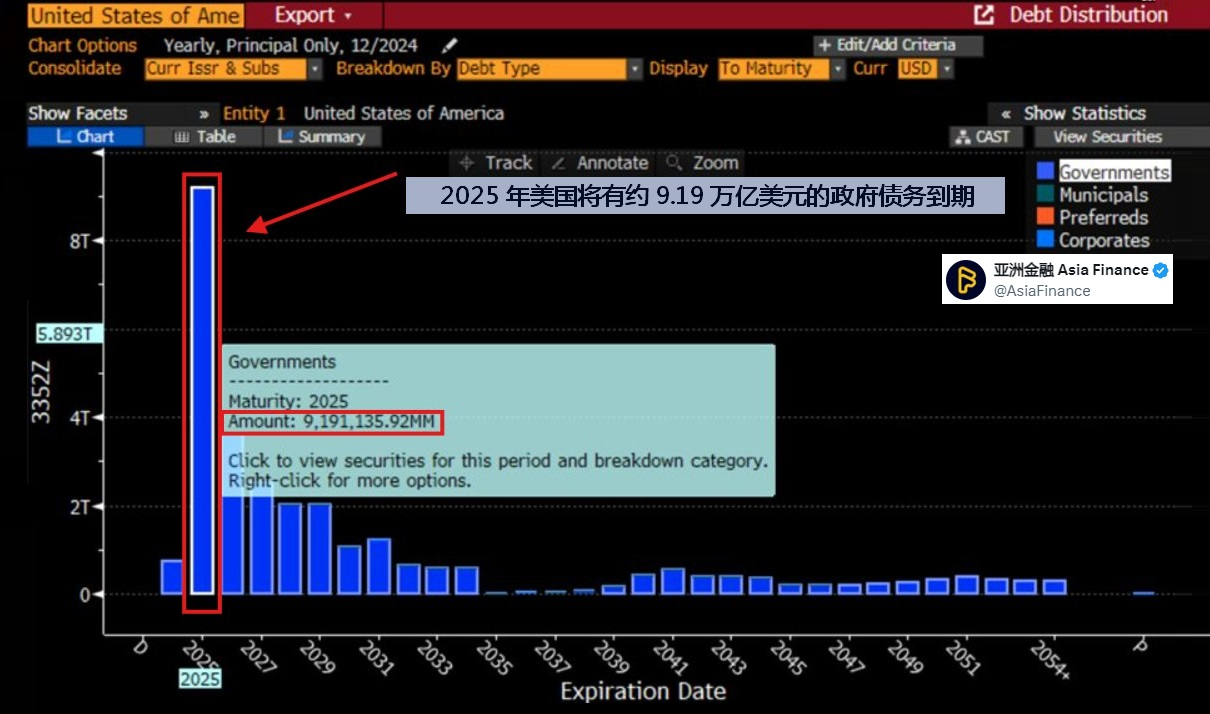The image size is (1210, 714).
Task: Click the United States of Ame entity field
Action: [x=135, y=15]
